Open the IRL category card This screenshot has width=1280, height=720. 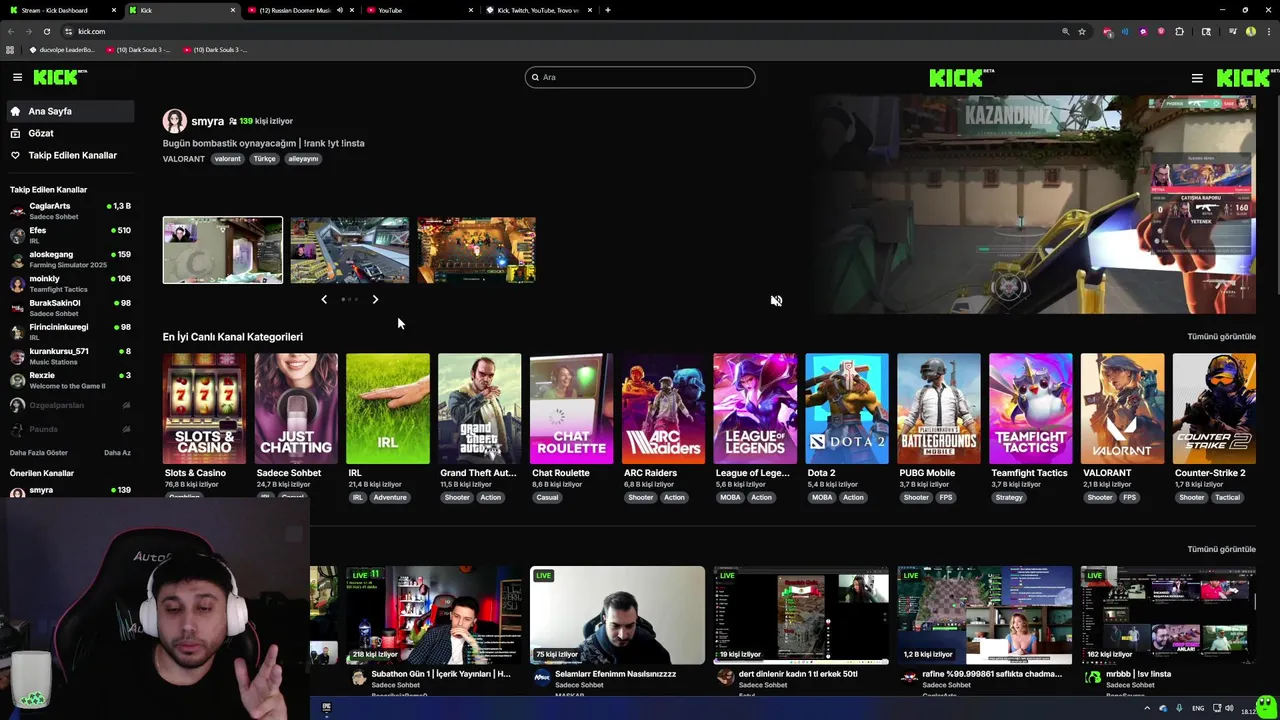tap(388, 408)
